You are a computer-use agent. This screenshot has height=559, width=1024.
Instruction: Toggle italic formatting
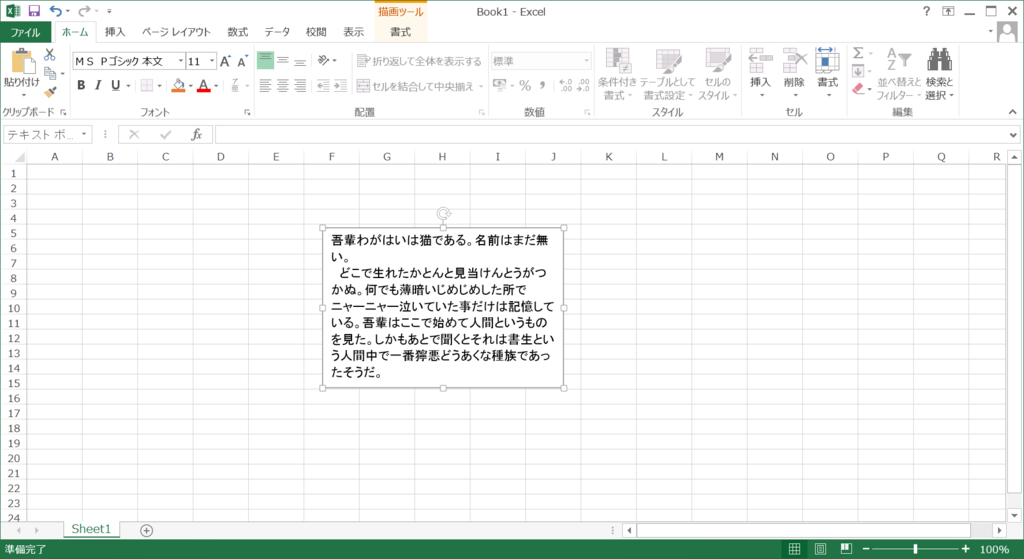[x=98, y=85]
